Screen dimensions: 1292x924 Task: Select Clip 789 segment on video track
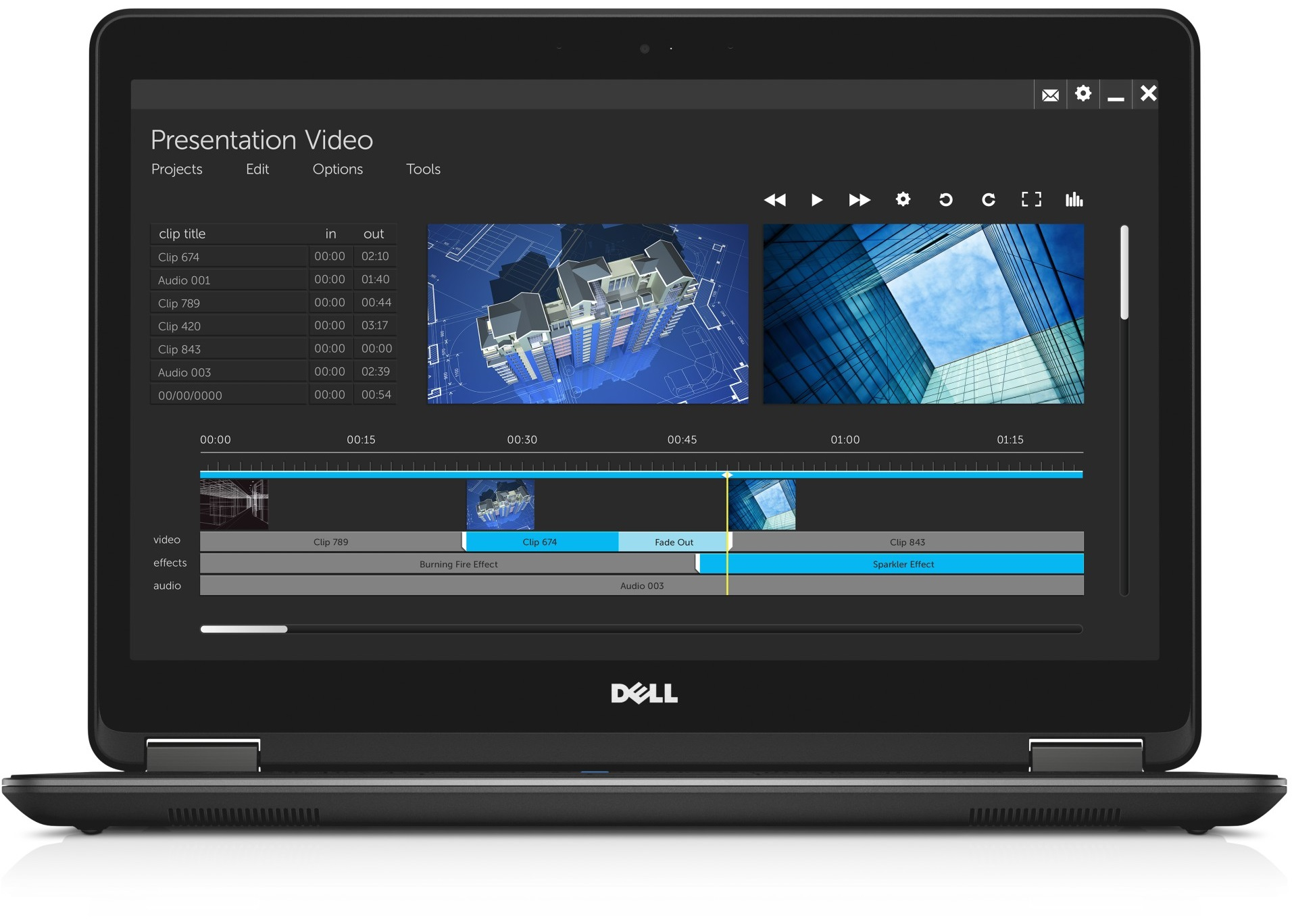[331, 542]
